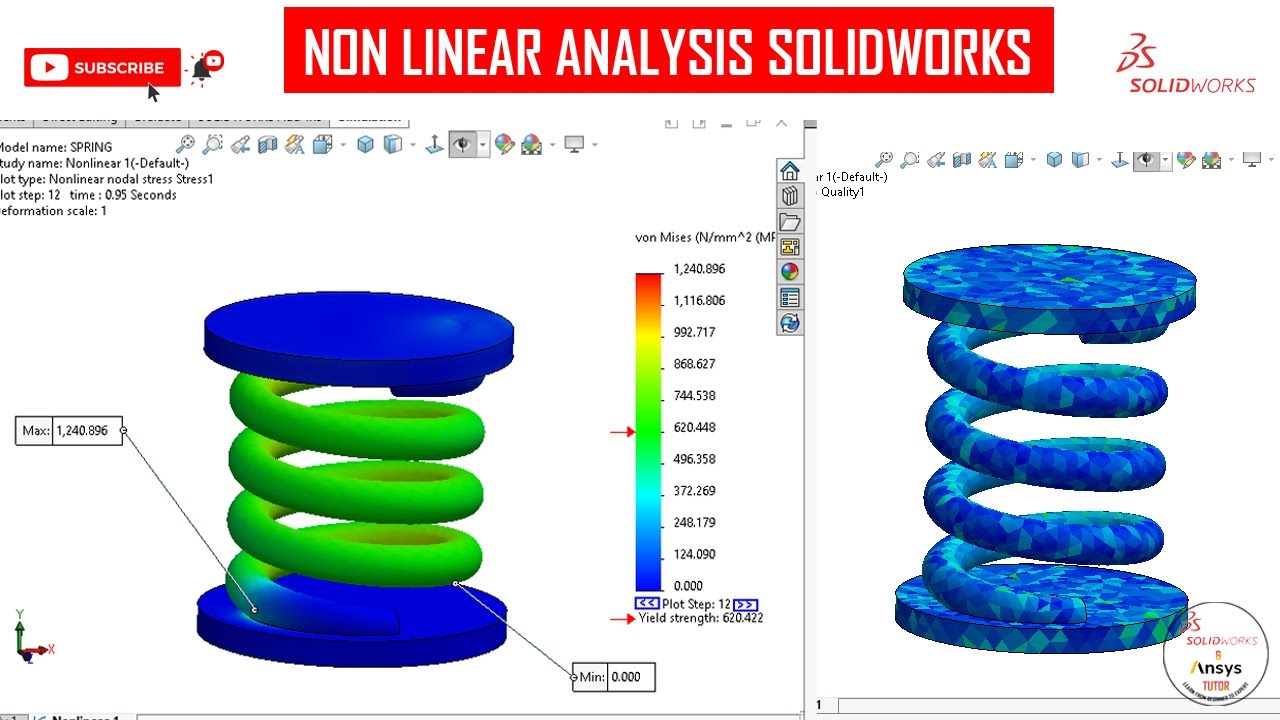Click Previous View in the left stress plot window
The height and width of the screenshot is (720, 1280).
[x=240, y=145]
